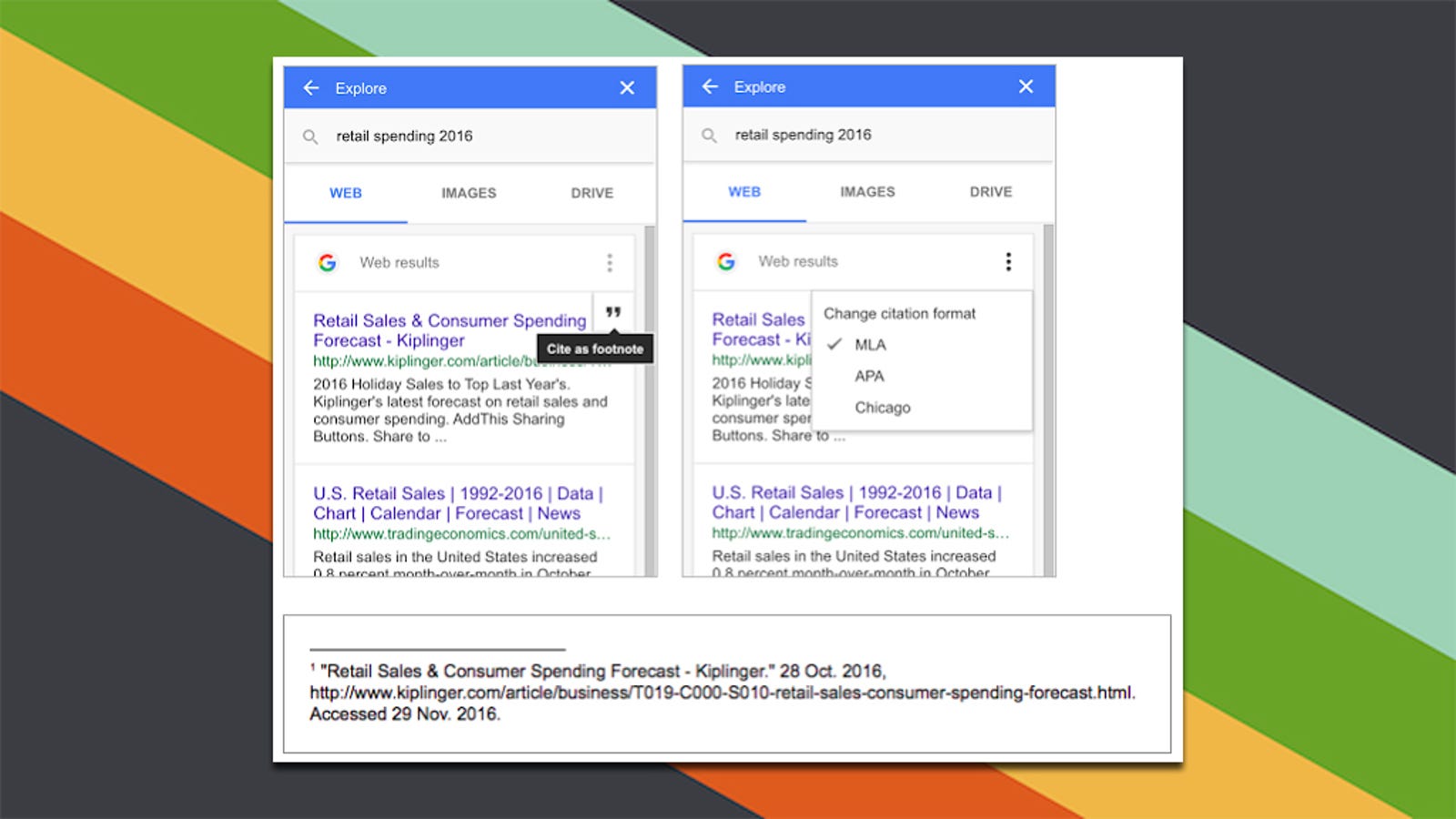Close the right Explore panel
The image size is (1456, 819).
[1026, 86]
